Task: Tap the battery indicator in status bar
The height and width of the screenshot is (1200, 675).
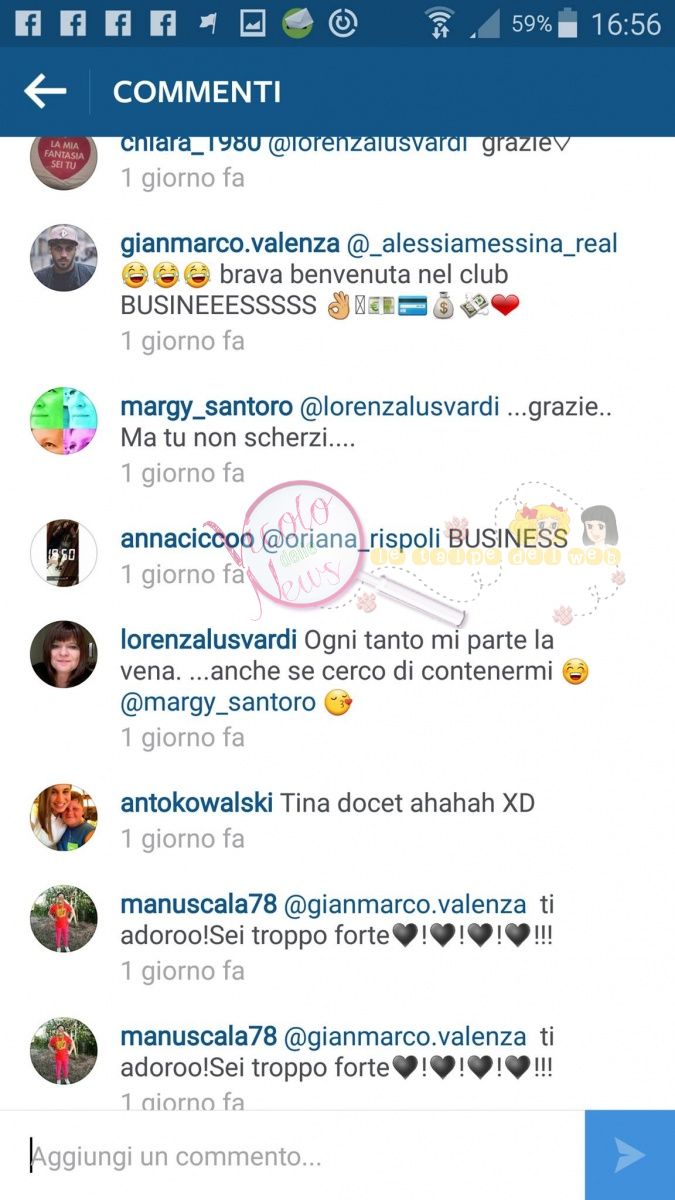Action: click(569, 23)
